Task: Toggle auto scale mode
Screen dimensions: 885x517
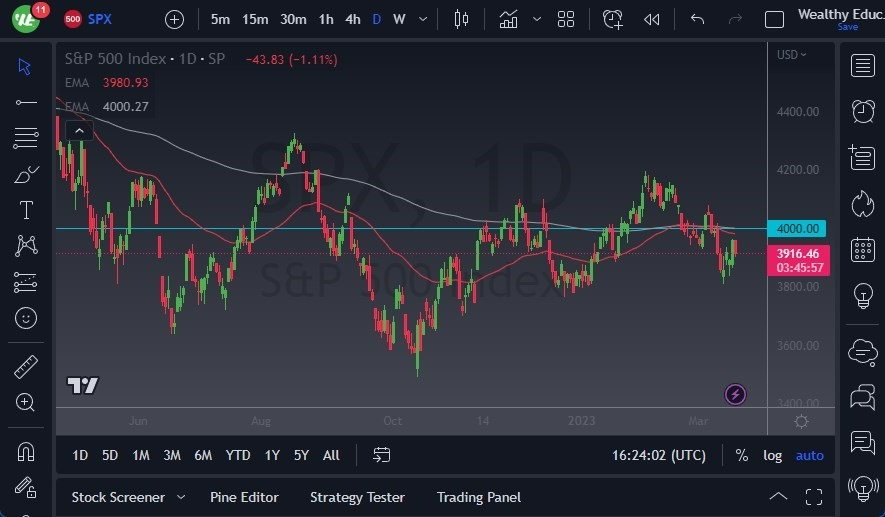Action: pos(809,455)
